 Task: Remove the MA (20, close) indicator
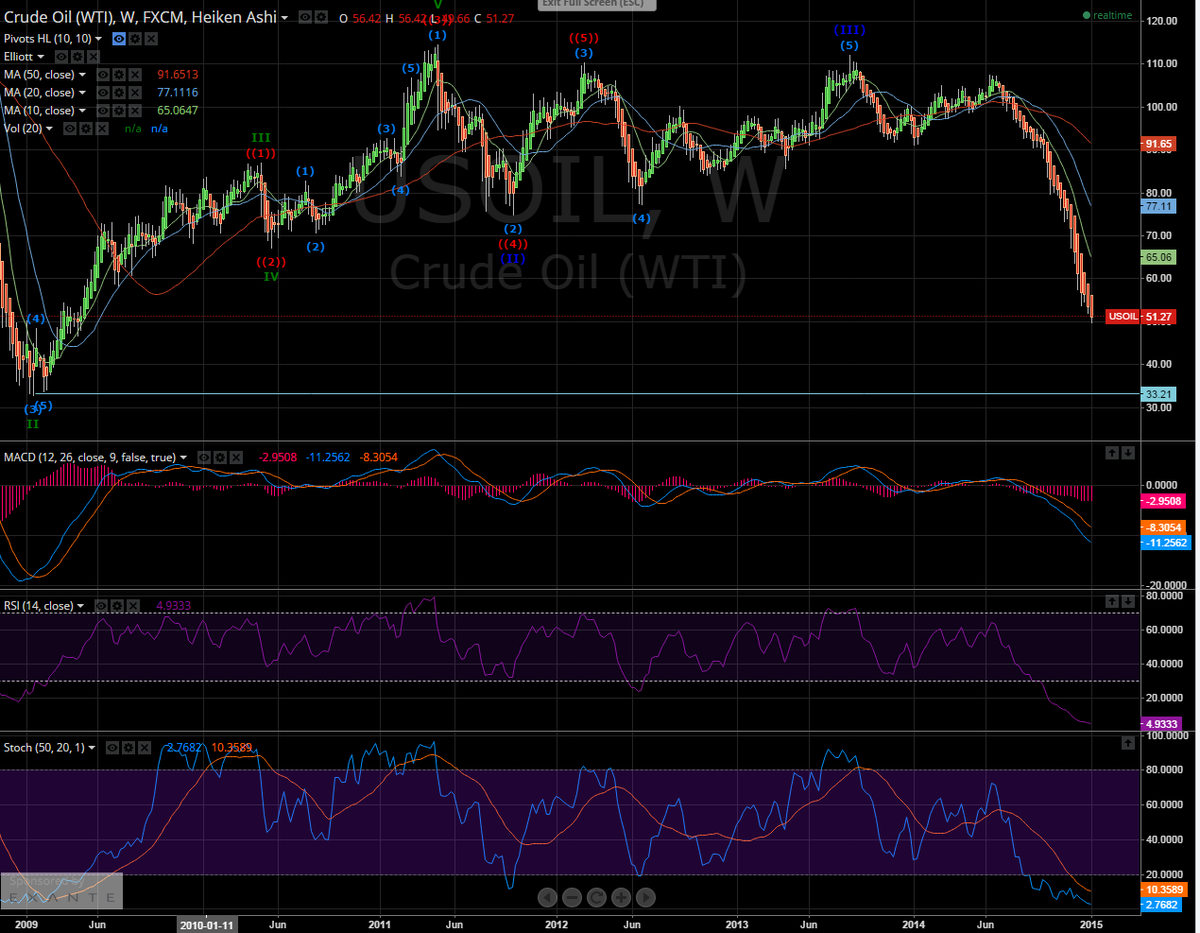(x=135, y=92)
